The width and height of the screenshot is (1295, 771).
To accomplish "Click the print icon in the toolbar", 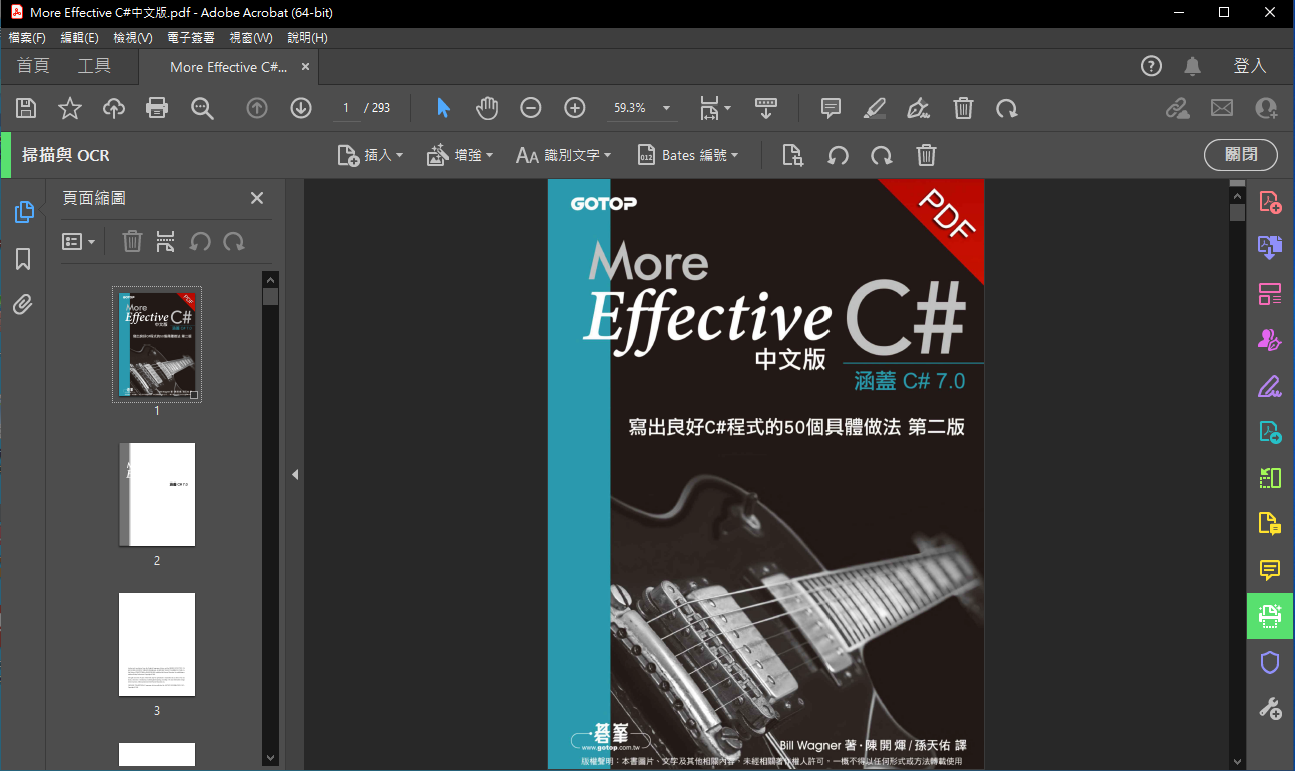I will click(157, 108).
